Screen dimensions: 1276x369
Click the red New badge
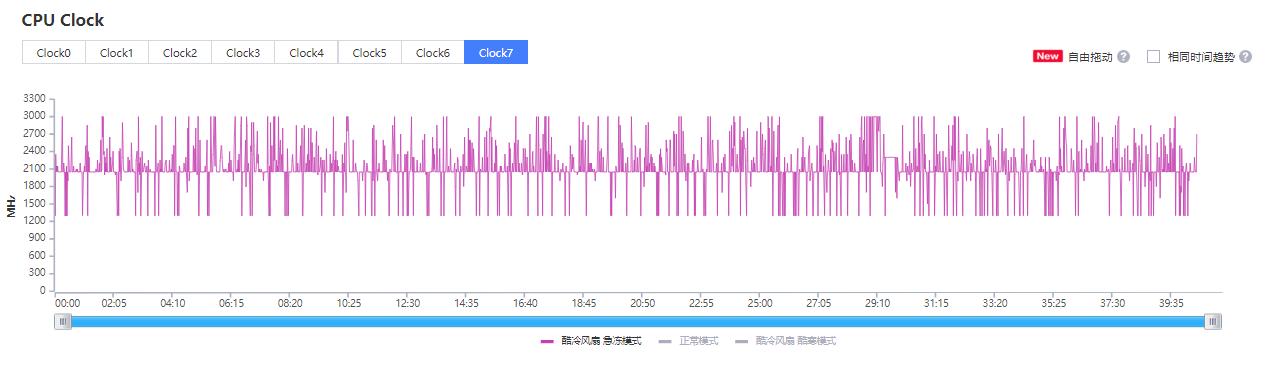point(1047,57)
